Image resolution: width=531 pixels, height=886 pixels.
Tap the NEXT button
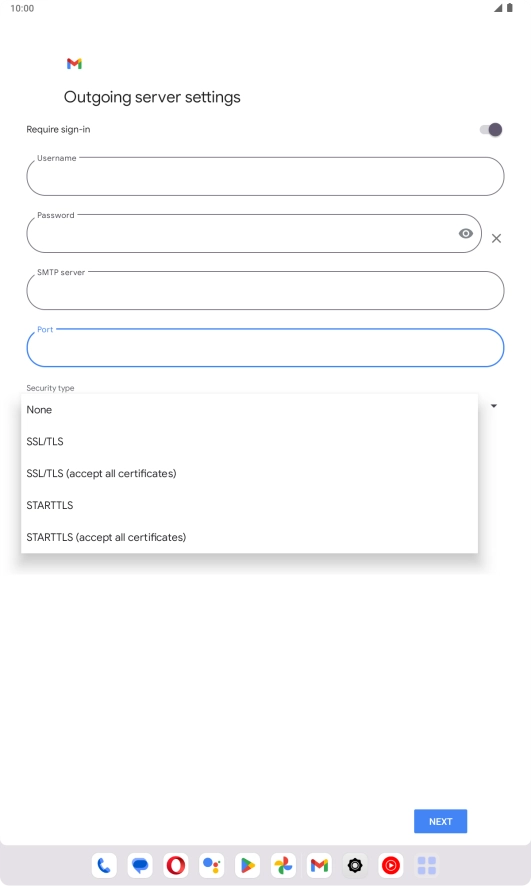point(441,821)
